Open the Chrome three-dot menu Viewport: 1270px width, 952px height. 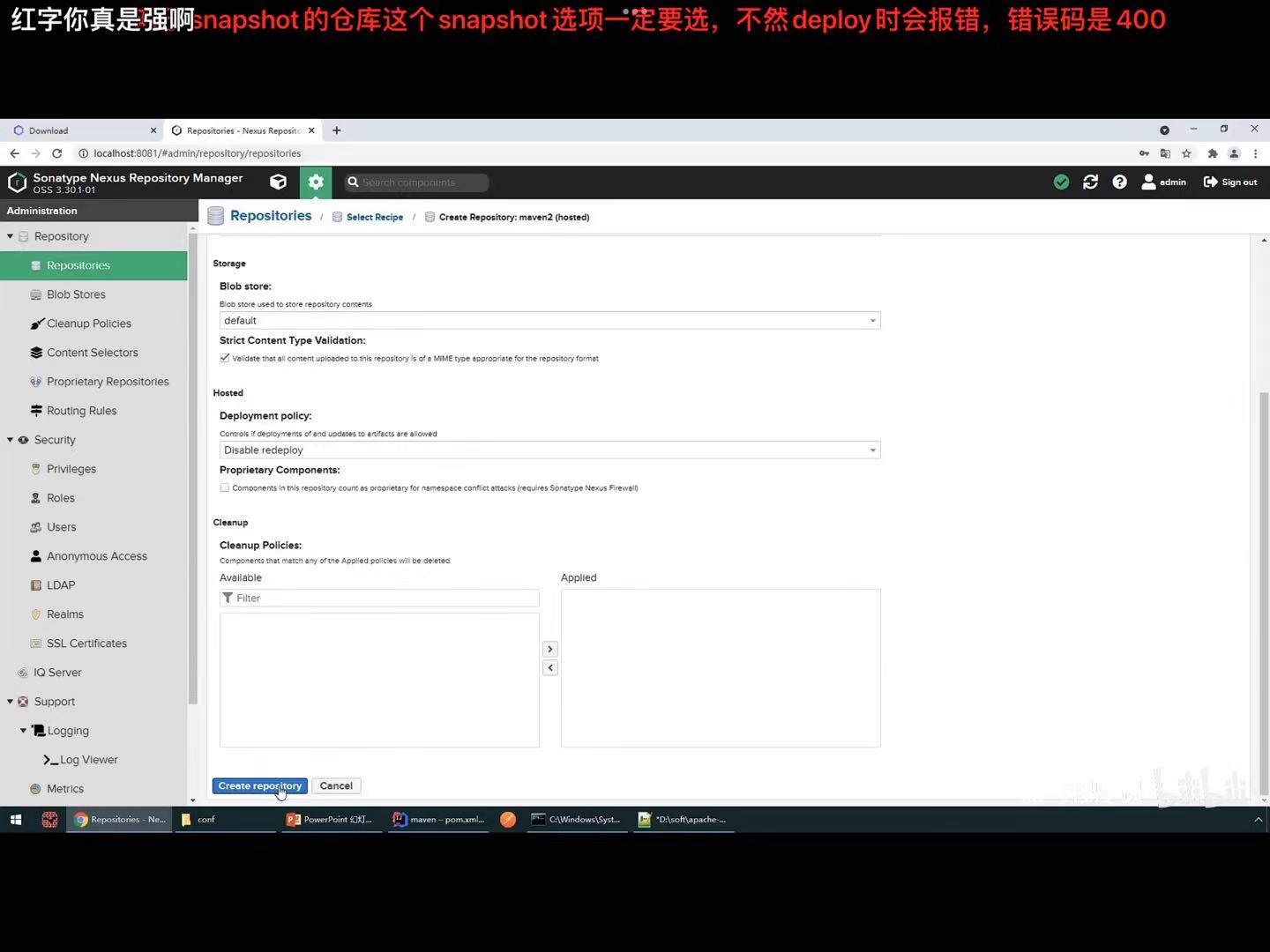tap(1256, 153)
